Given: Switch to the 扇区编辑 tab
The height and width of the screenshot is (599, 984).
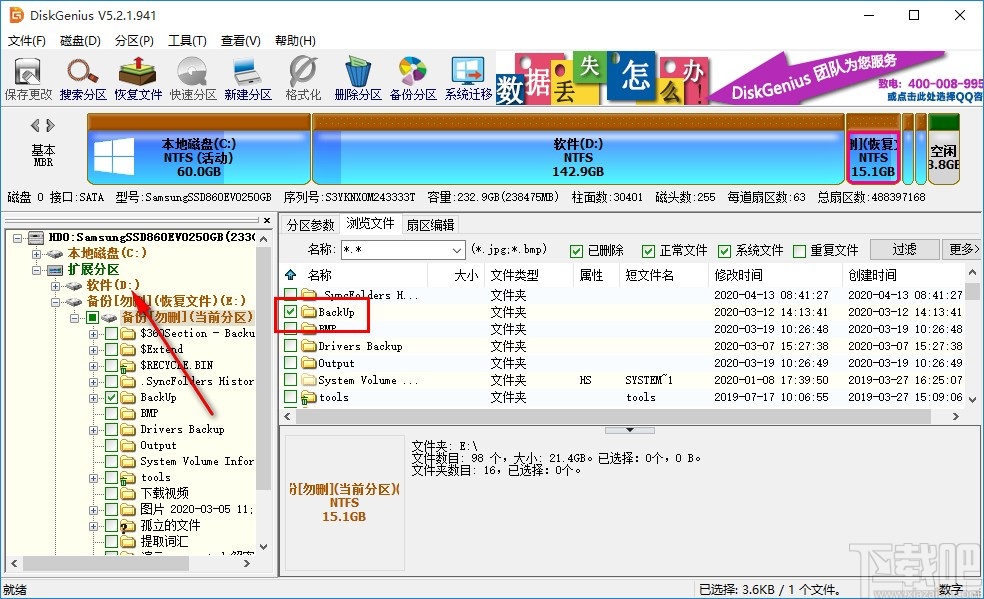Looking at the screenshot, I should (430, 225).
